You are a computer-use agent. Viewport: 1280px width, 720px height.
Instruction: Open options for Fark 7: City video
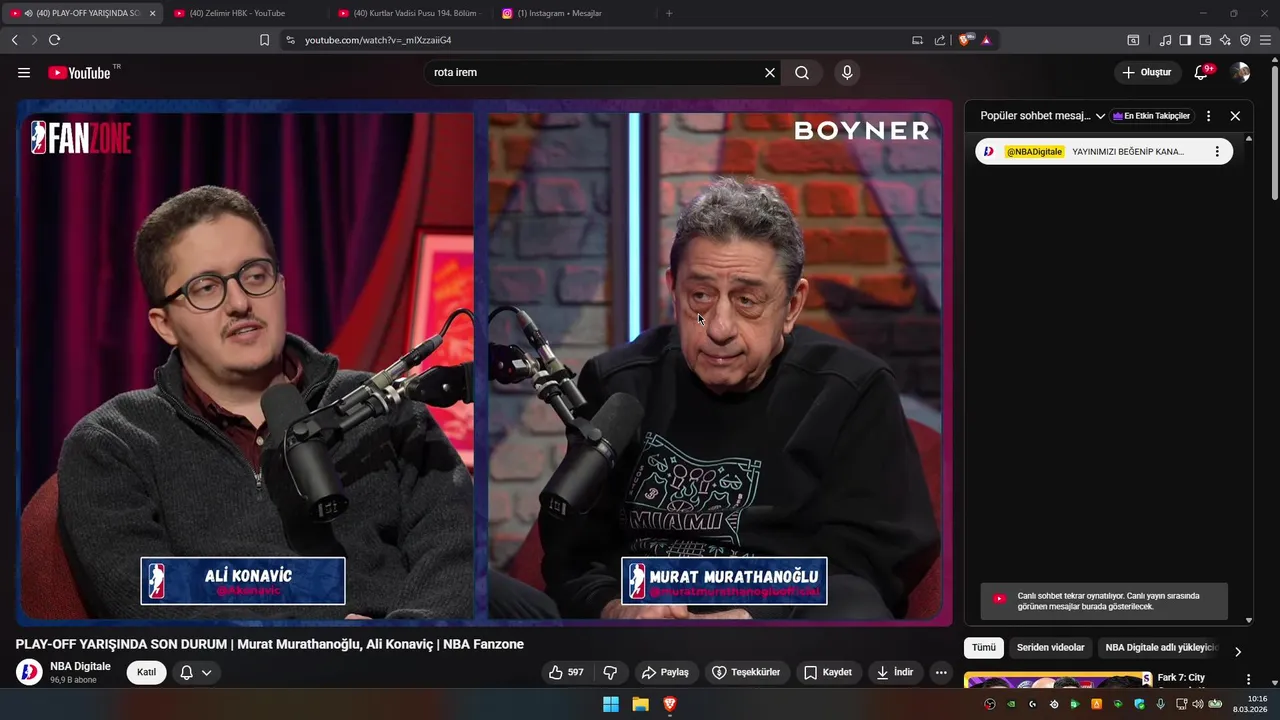[1248, 679]
